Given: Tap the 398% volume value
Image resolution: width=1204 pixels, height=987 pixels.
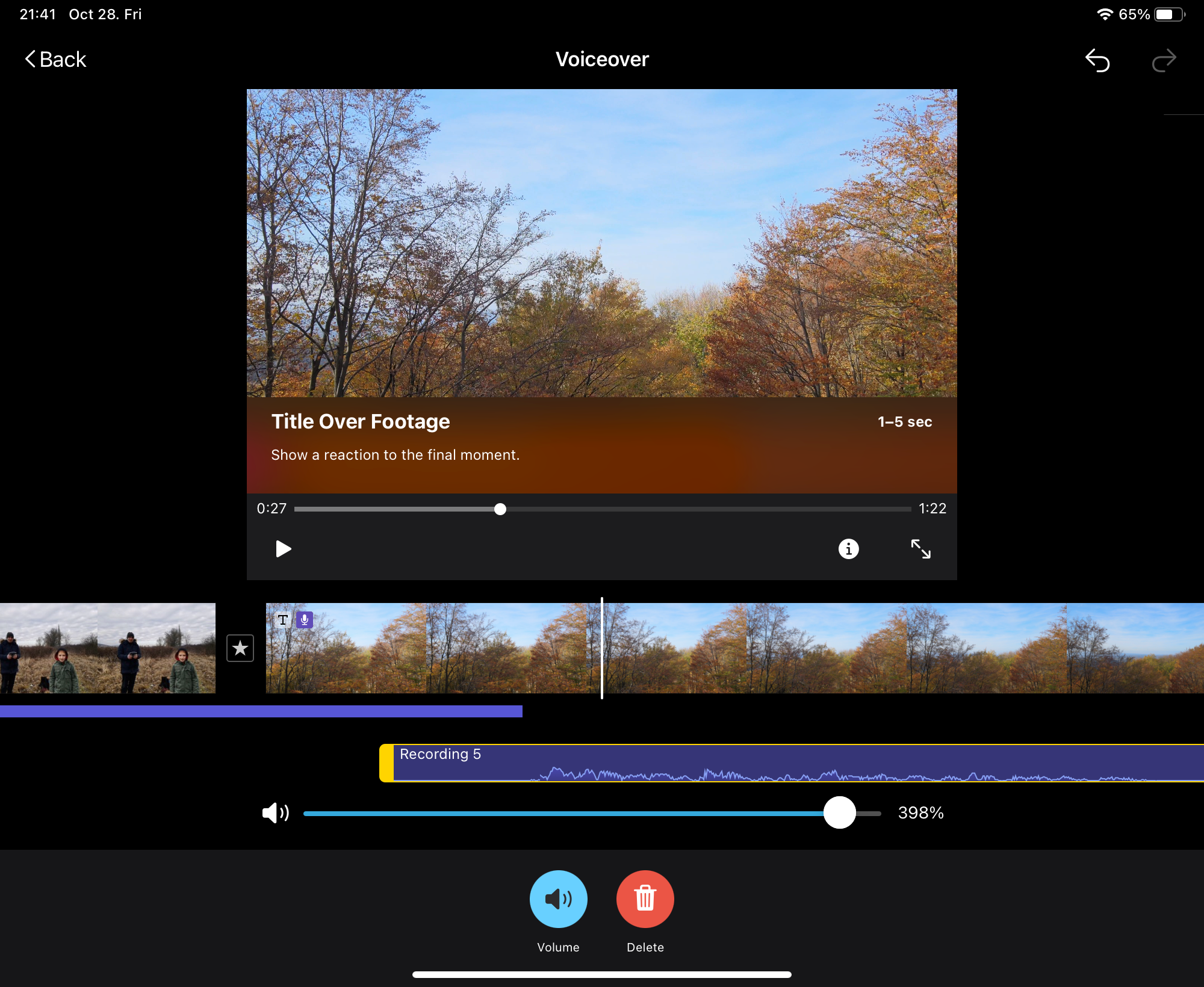Looking at the screenshot, I should point(921,812).
